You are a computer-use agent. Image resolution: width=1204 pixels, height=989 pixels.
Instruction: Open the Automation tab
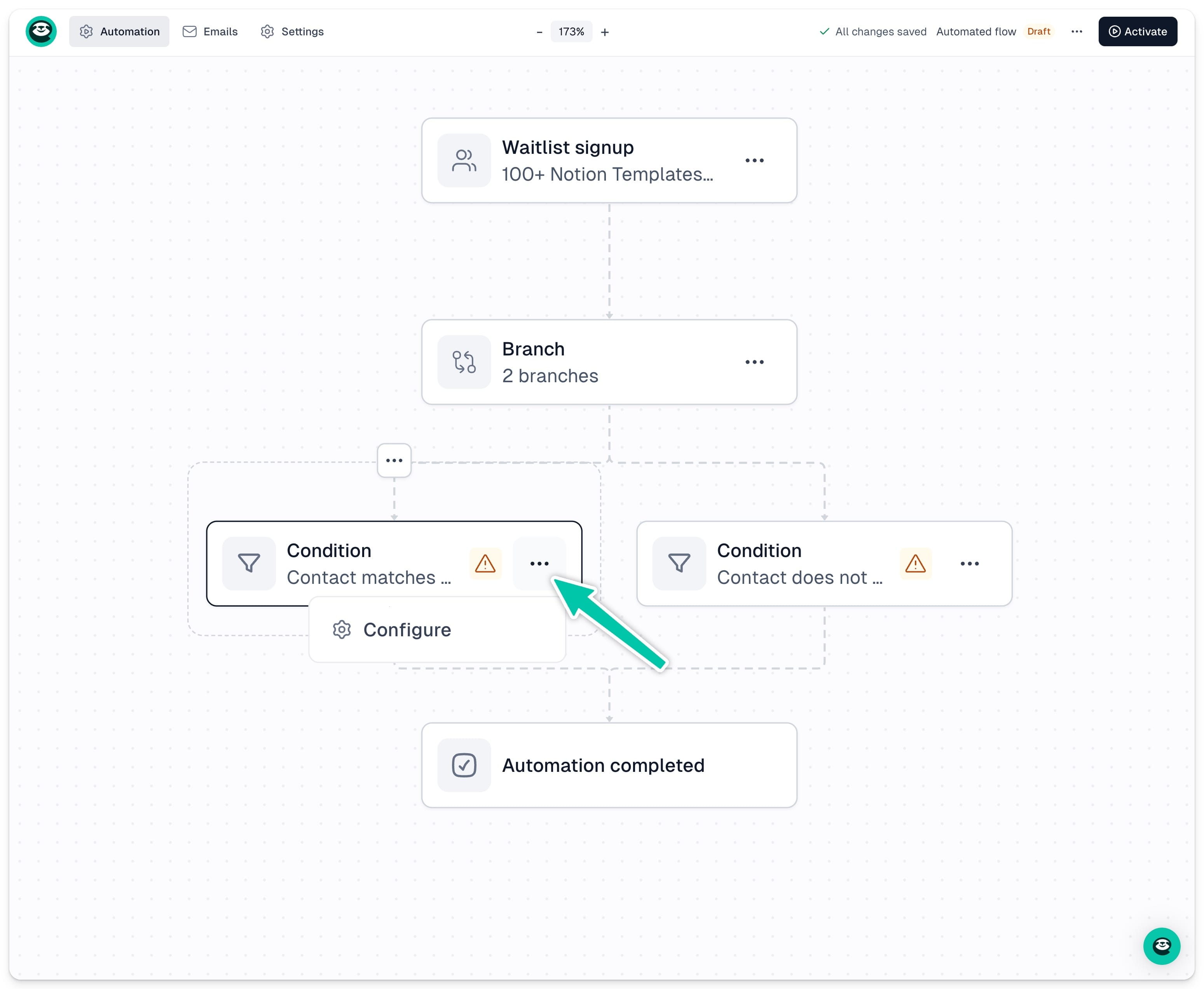(119, 31)
